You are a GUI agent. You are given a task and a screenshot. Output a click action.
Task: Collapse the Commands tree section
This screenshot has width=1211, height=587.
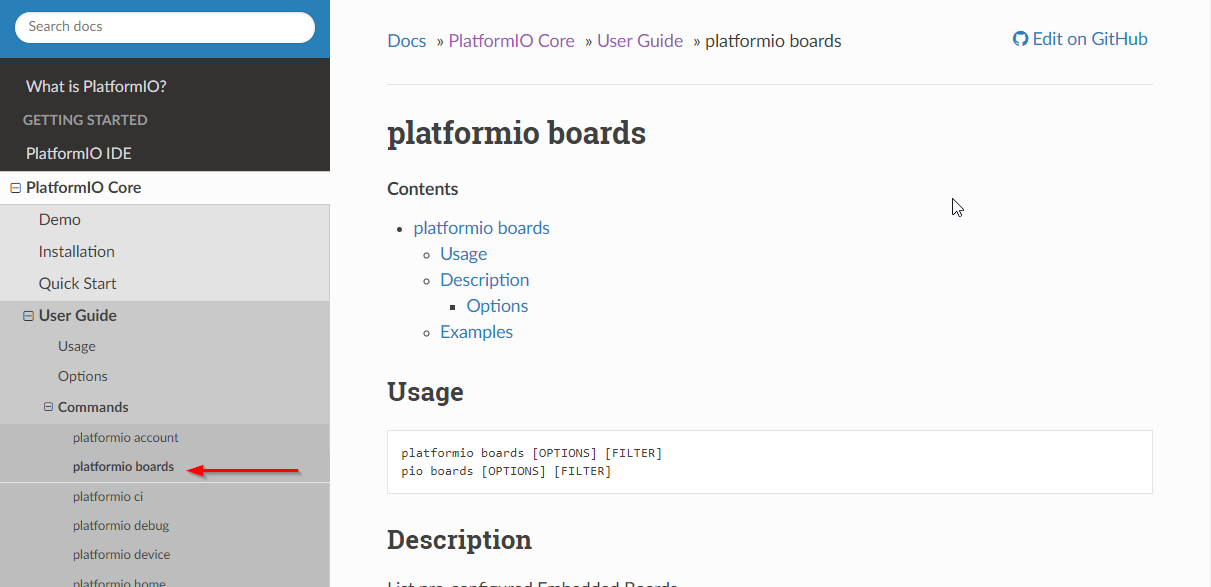pyautogui.click(x=47, y=407)
